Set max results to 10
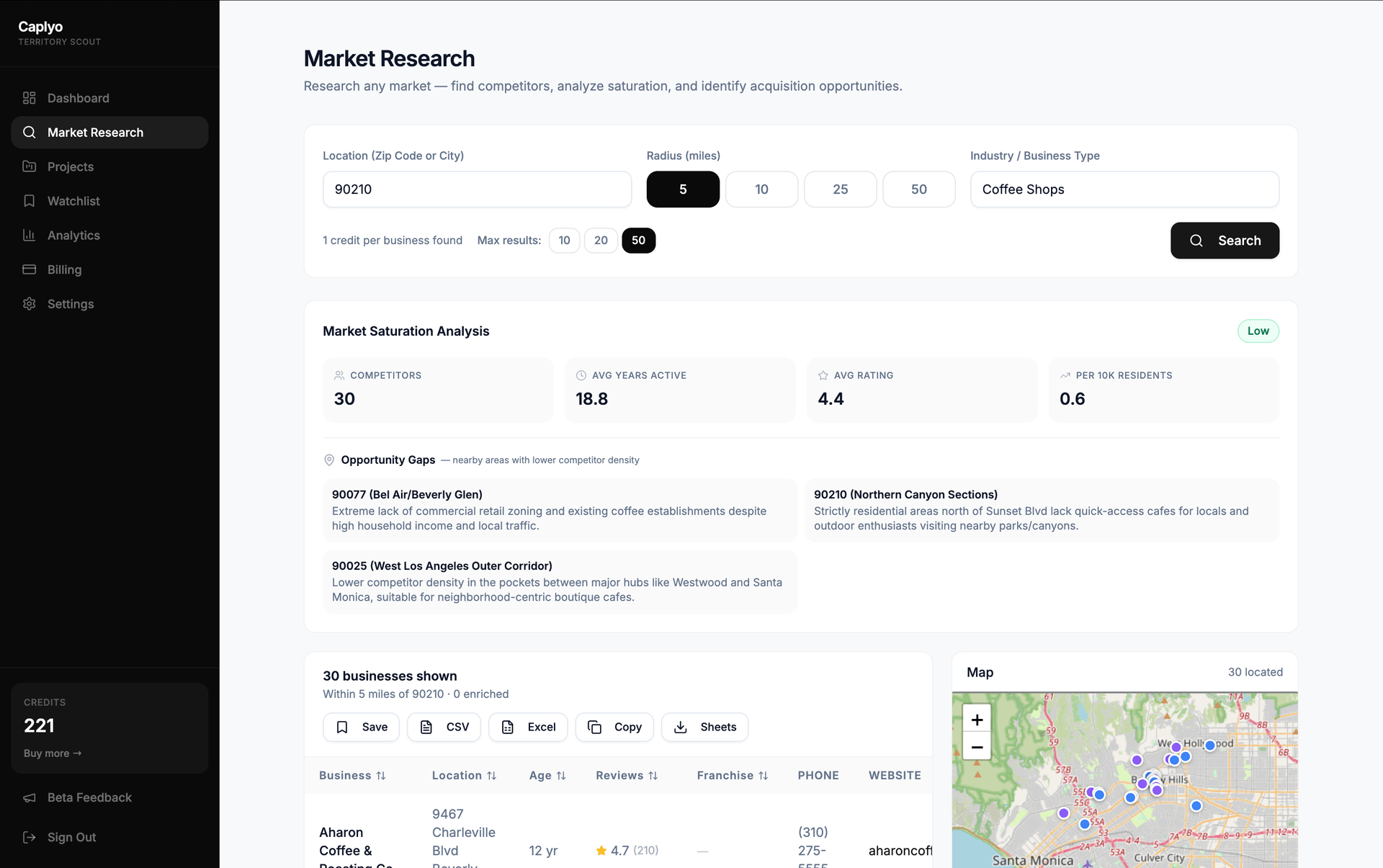Viewport: 1383px width, 868px height. click(565, 241)
